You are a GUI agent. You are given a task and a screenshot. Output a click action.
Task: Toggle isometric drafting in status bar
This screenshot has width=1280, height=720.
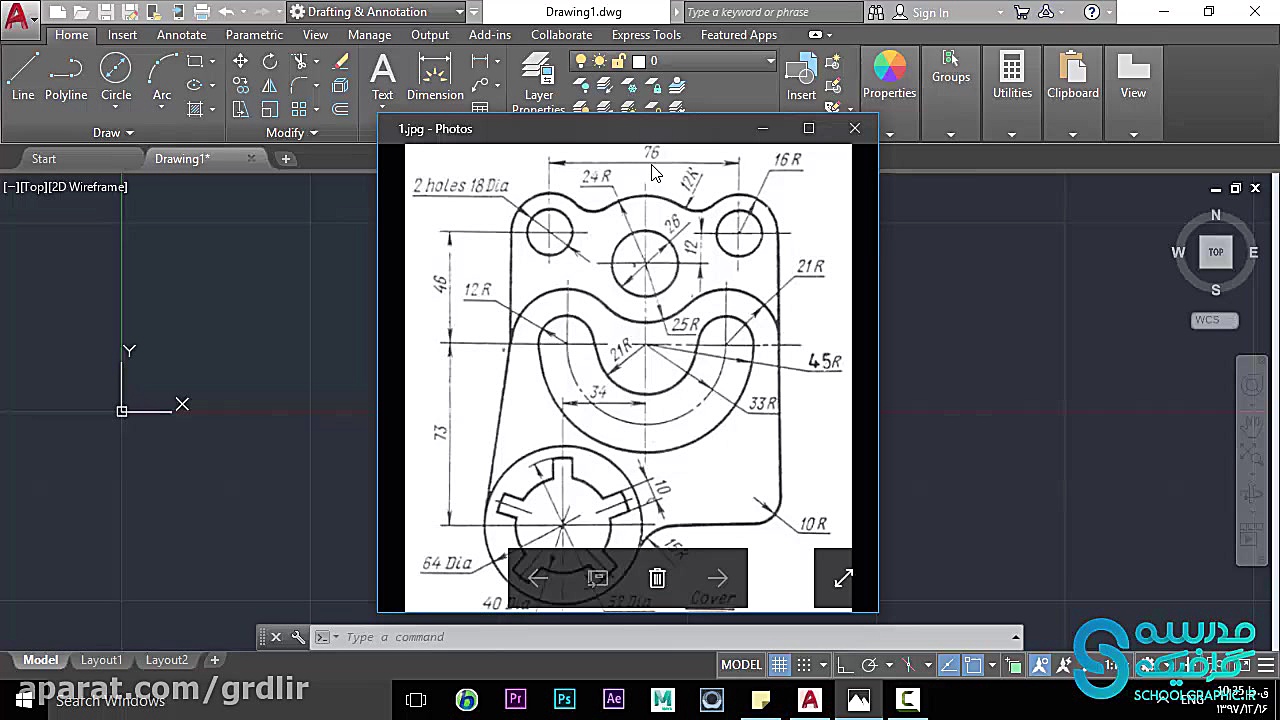point(908,665)
